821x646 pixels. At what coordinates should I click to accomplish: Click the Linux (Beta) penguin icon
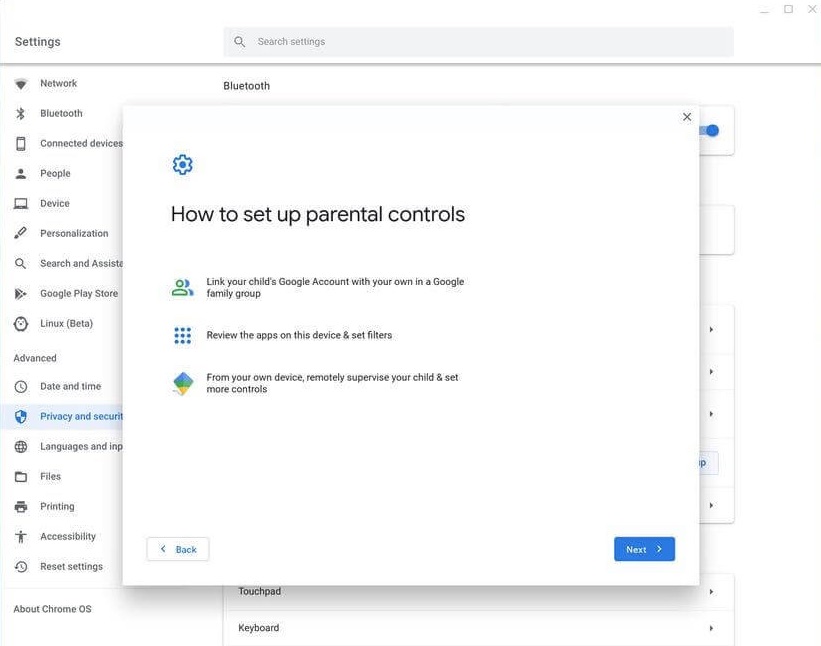point(20,323)
